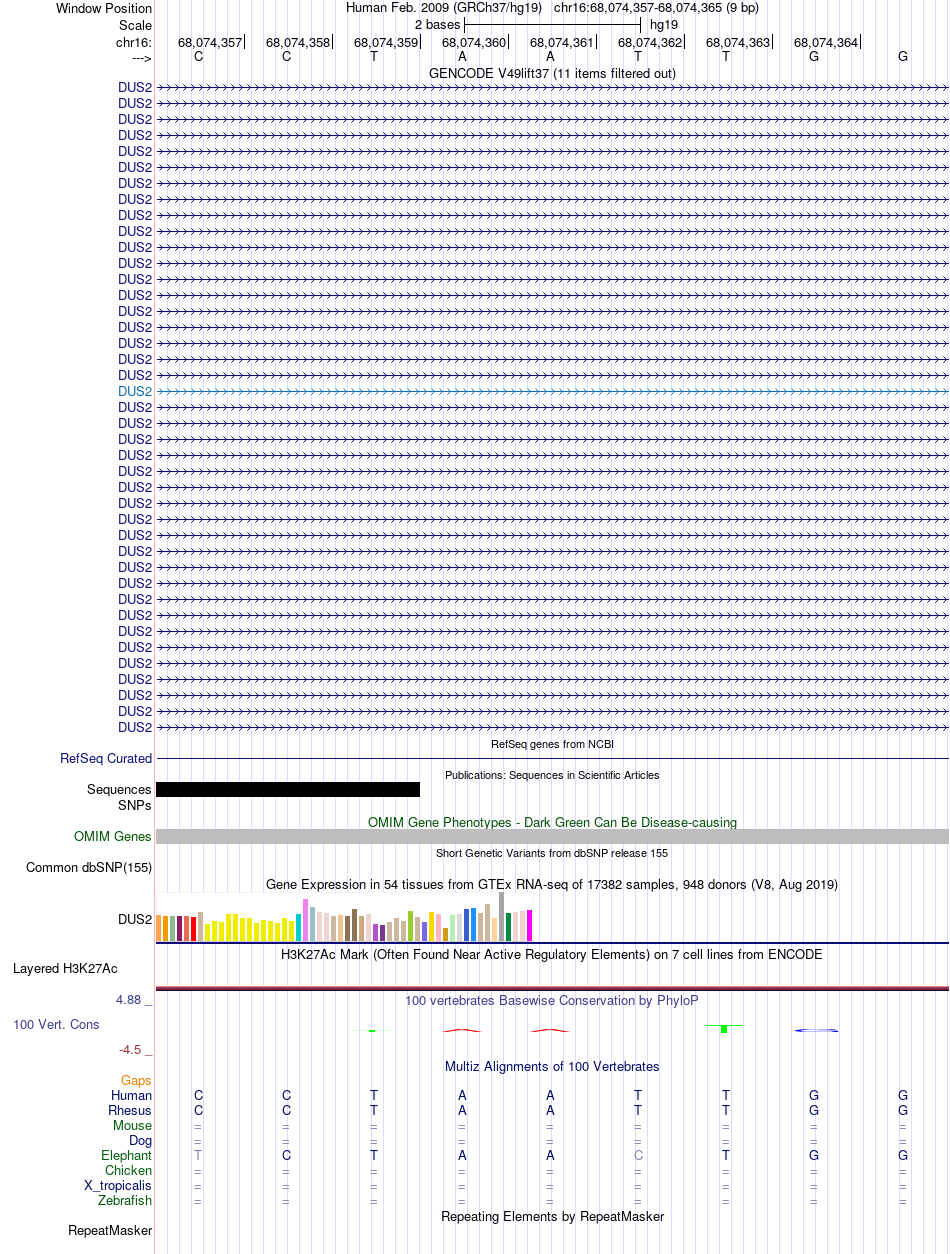Click the hg19 label next to scale bar

664,24
